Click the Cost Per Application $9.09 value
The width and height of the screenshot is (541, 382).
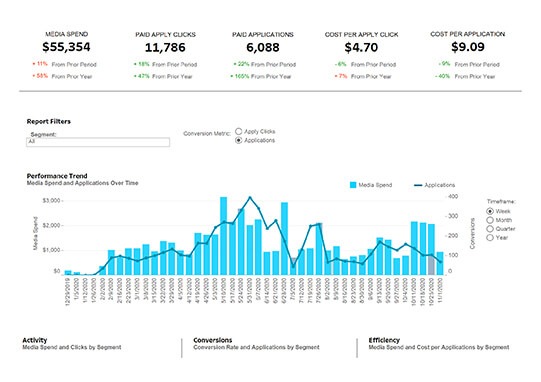click(x=468, y=47)
